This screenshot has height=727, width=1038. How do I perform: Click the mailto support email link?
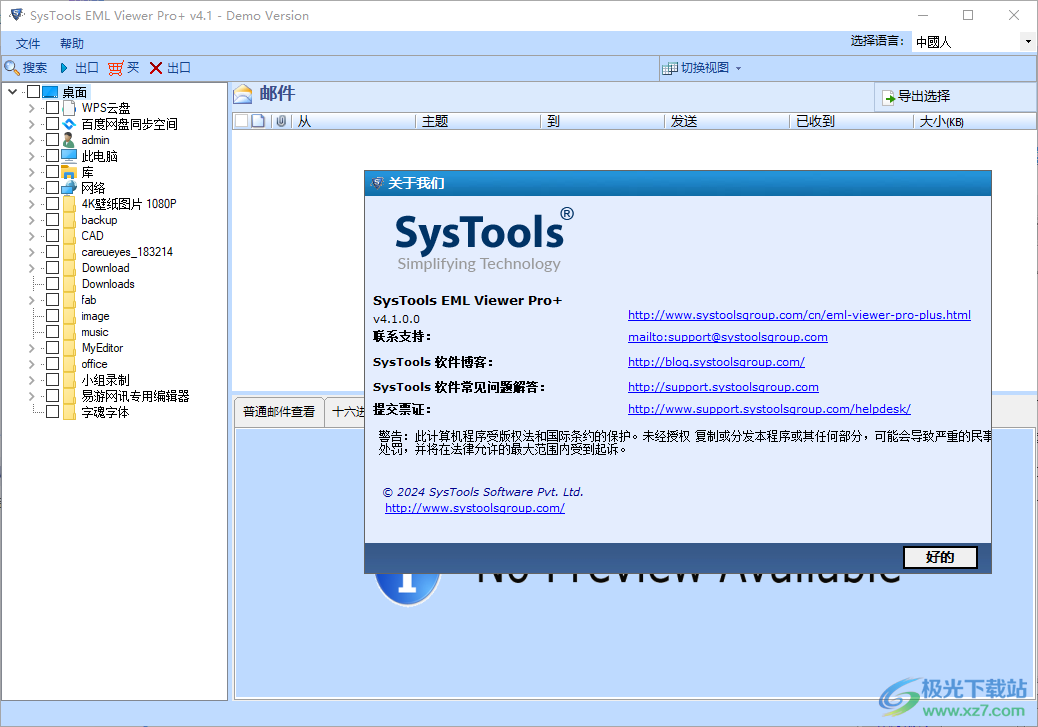click(727, 337)
